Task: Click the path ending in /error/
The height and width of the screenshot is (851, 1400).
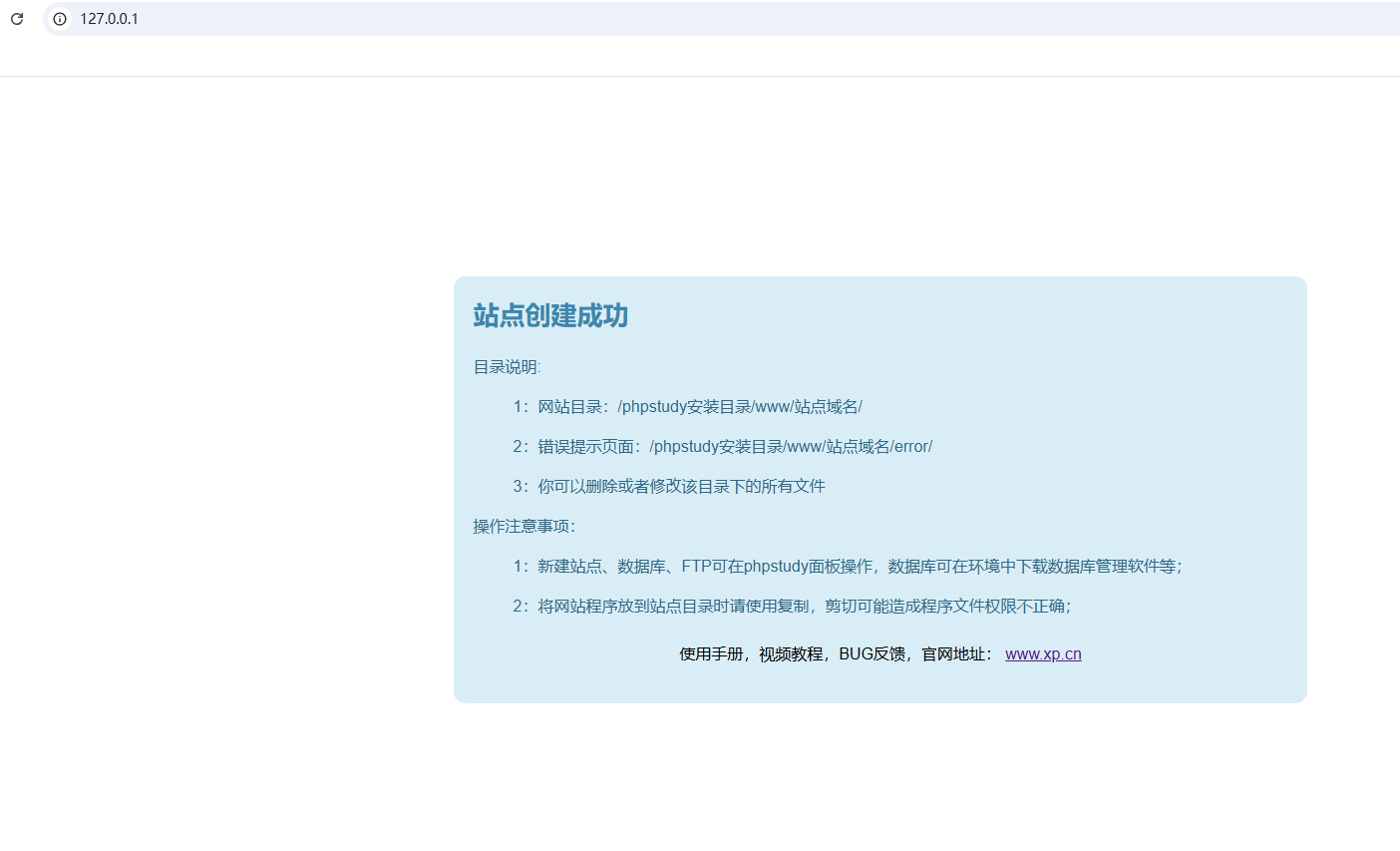Action: [791, 447]
